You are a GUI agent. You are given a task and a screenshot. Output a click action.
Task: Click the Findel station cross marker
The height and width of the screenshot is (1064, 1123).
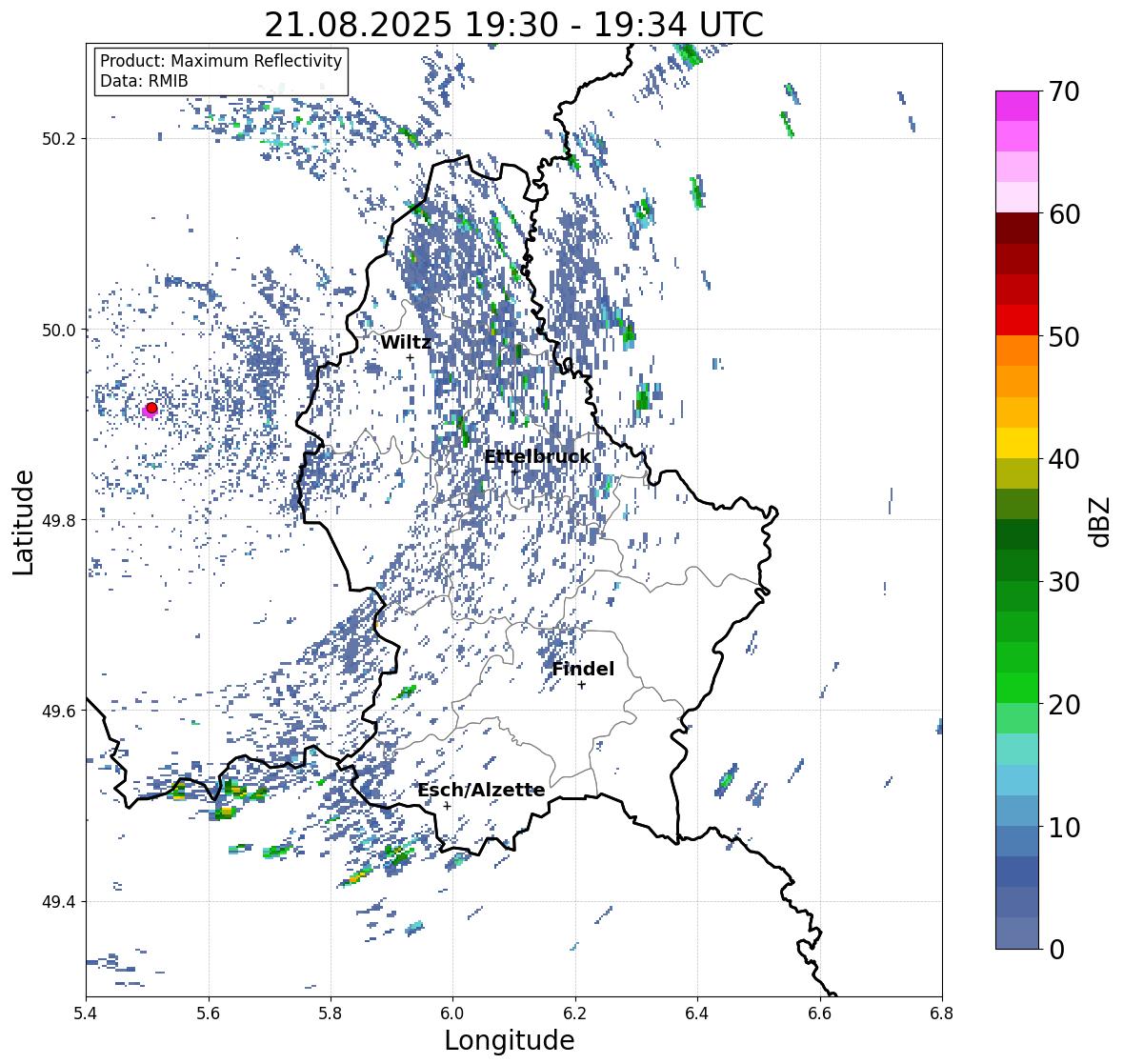point(582,685)
